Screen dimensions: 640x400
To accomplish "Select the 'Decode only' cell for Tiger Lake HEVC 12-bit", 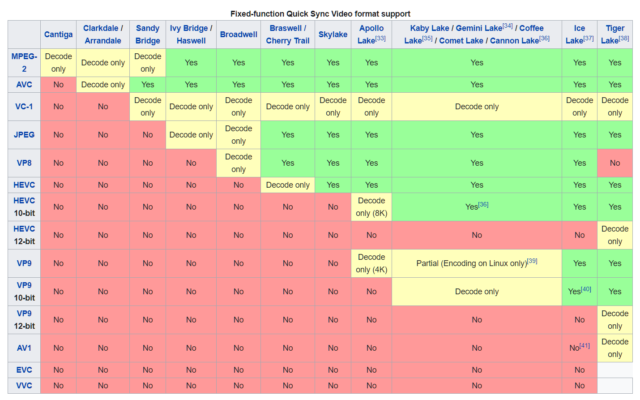I will coord(615,235).
